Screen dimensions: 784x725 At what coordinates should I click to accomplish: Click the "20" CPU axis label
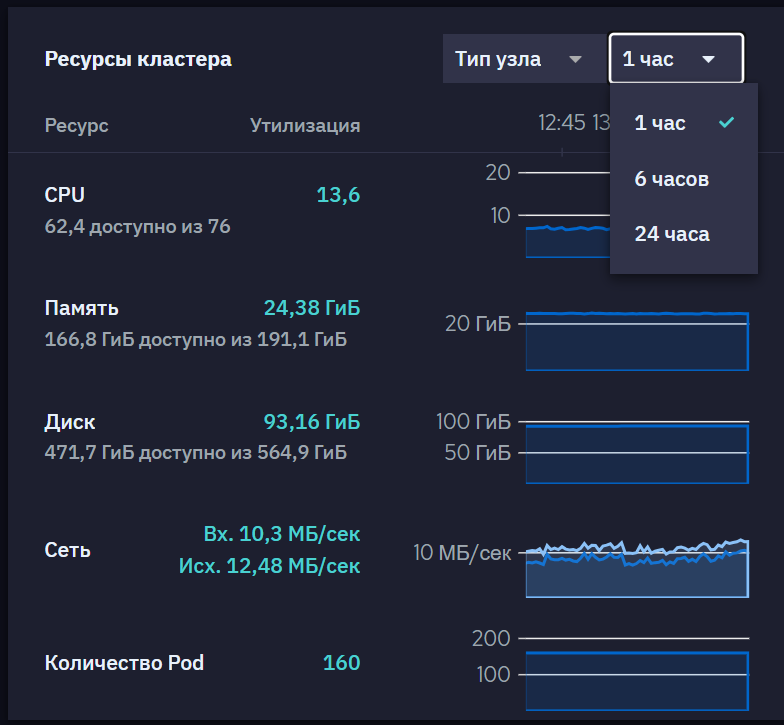click(x=498, y=172)
